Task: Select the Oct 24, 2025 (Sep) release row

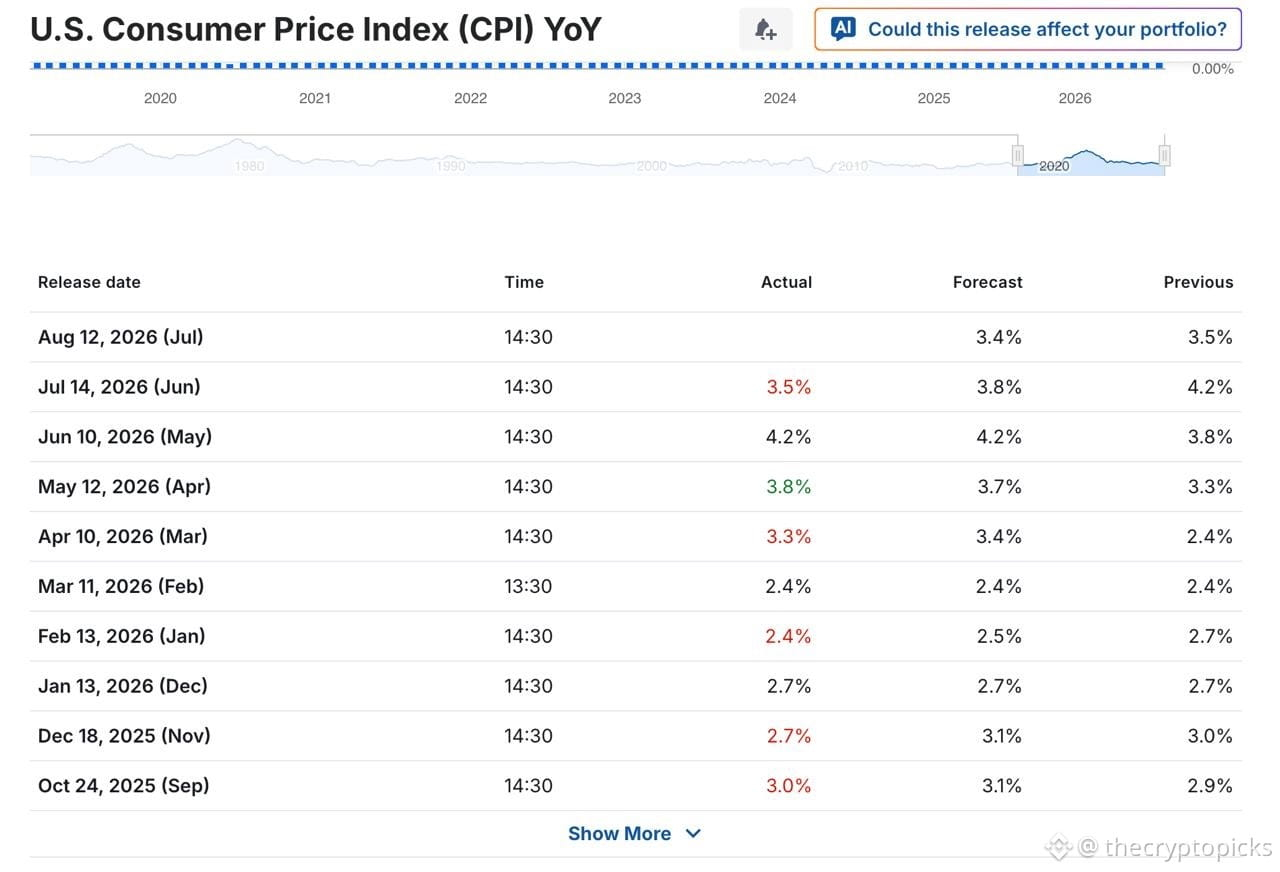Action: point(636,786)
